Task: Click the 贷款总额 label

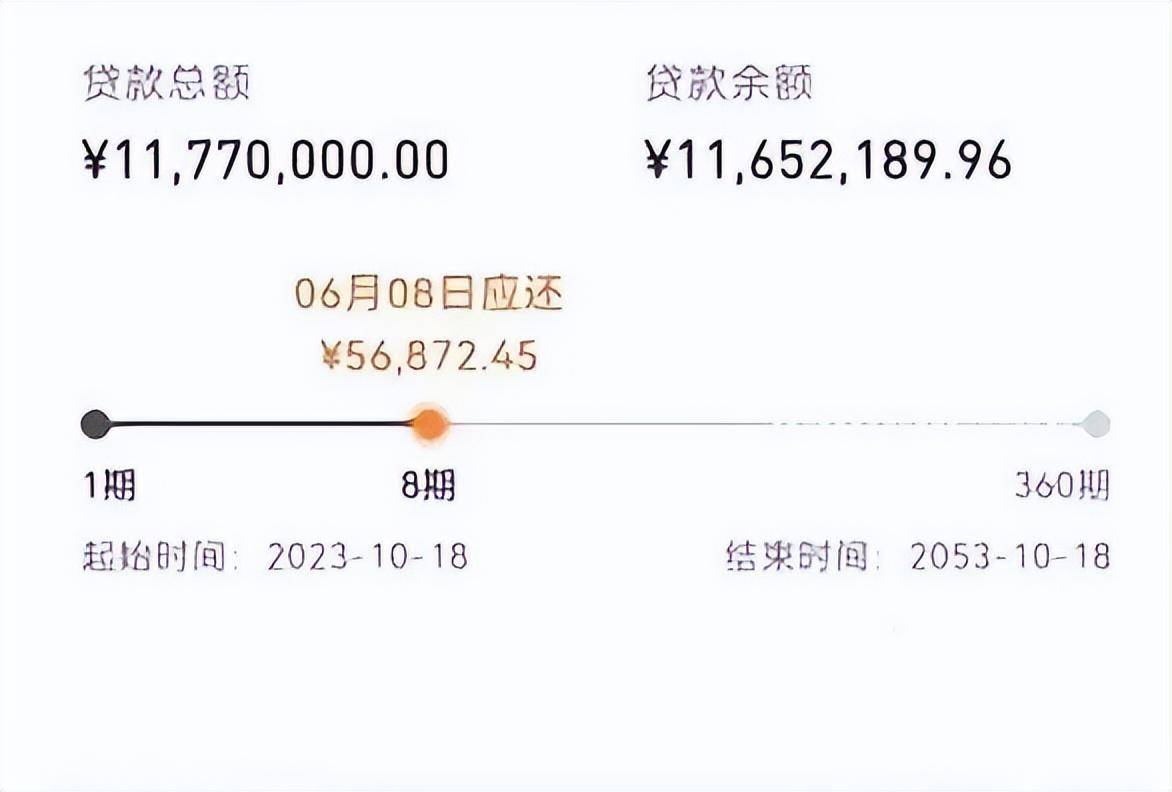Action: (x=166, y=82)
